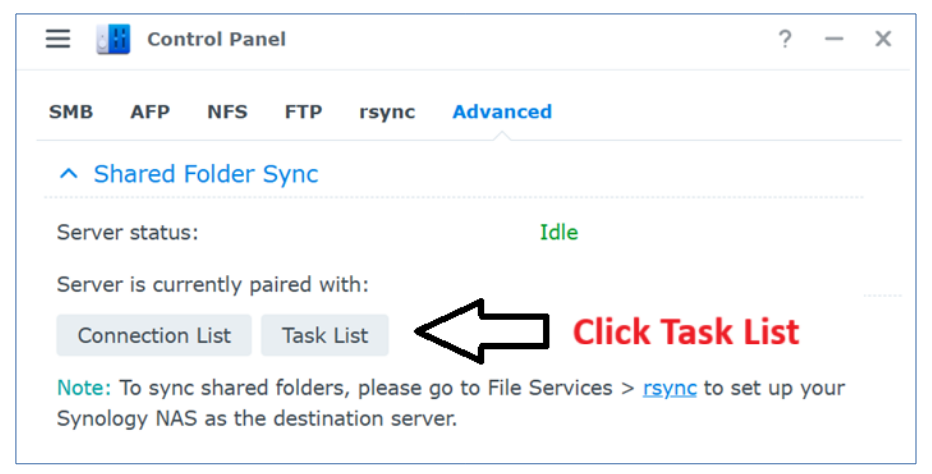Click the Control Panel app icon
The width and height of the screenshot is (932, 474).
coord(113,39)
